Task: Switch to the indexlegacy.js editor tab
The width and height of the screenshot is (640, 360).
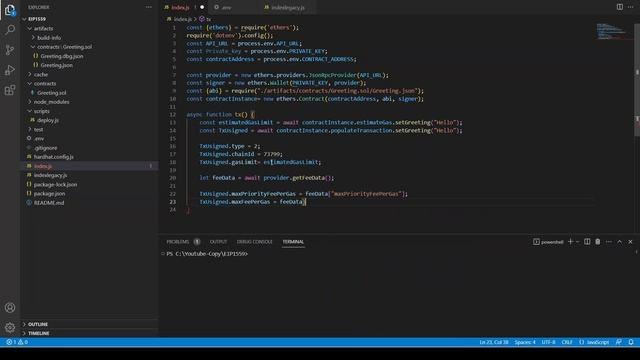Action: 288,7
